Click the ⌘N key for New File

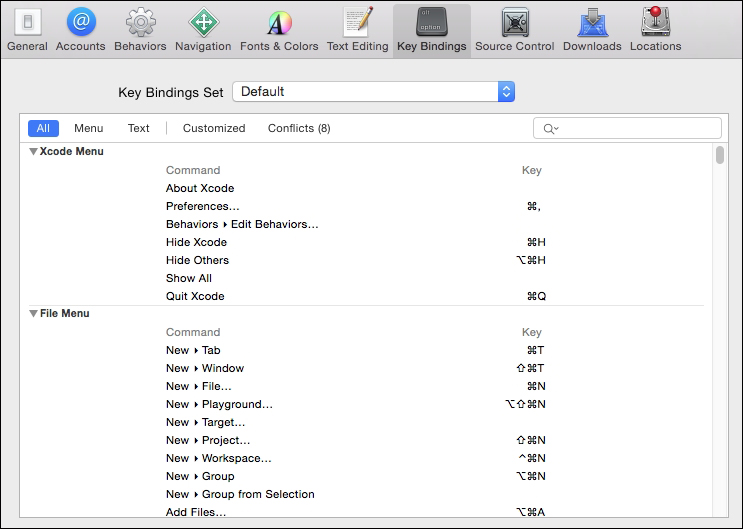tap(536, 386)
